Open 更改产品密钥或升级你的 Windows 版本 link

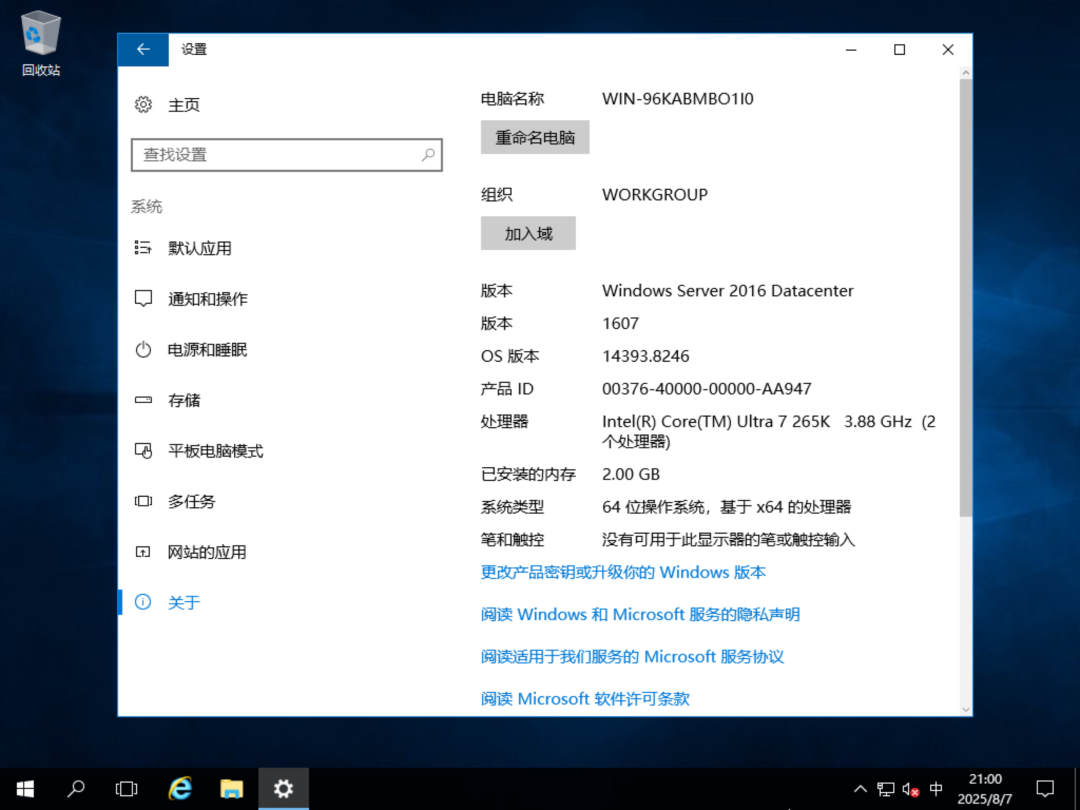[623, 572]
